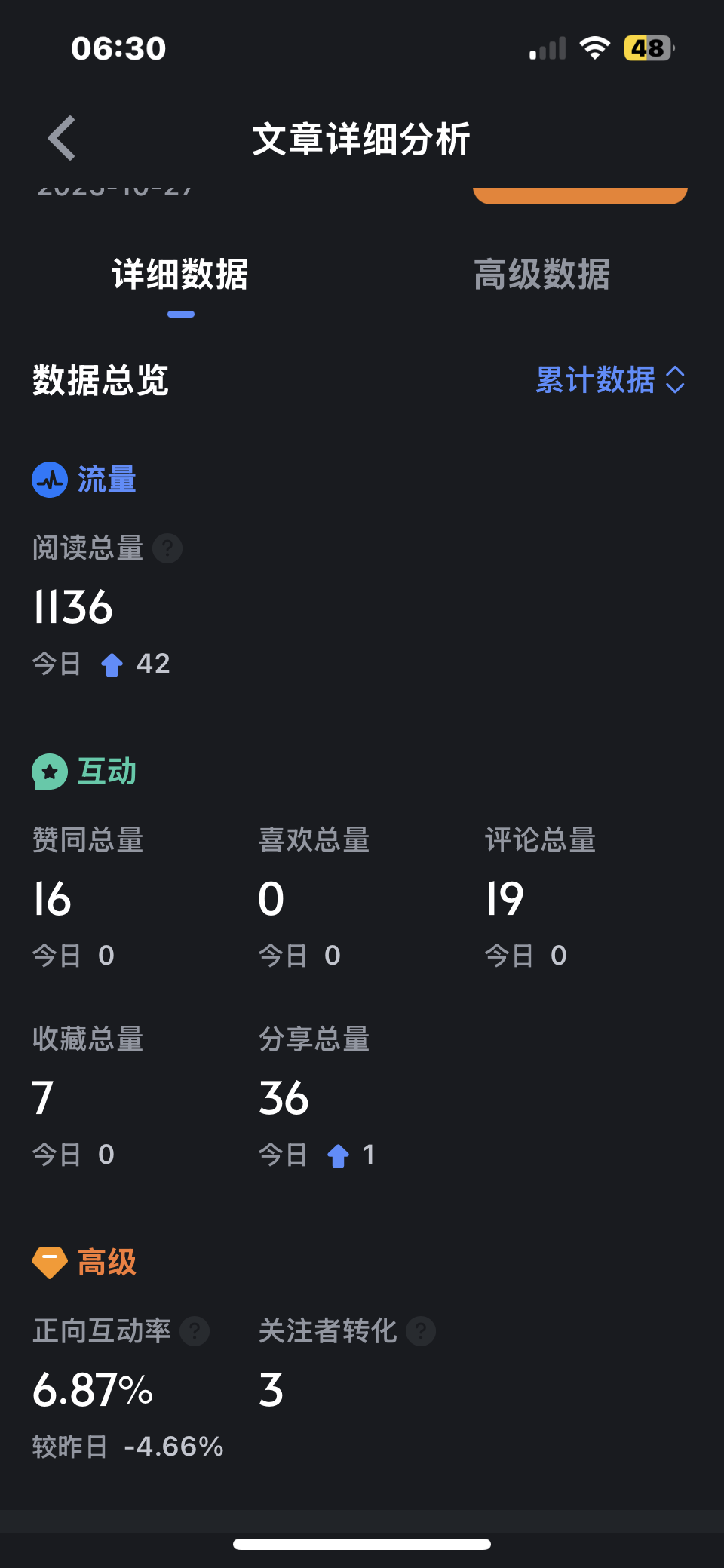Image resolution: width=724 pixels, height=1568 pixels.
Task: Tap help icon next to 关注者转化
Action: (421, 1331)
